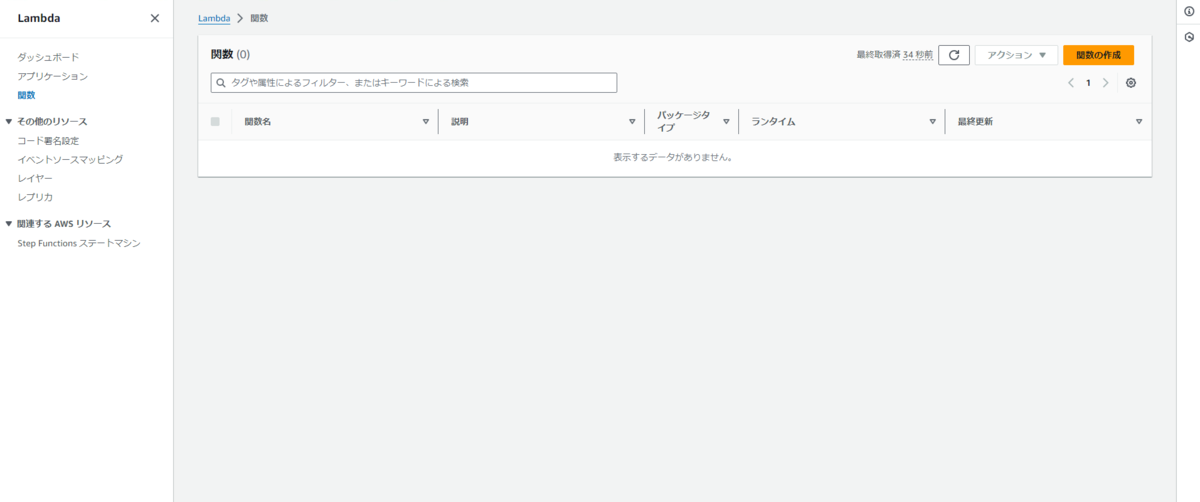Click the 表示するデータがありません message
This screenshot has width=1200, height=502.
(674, 157)
